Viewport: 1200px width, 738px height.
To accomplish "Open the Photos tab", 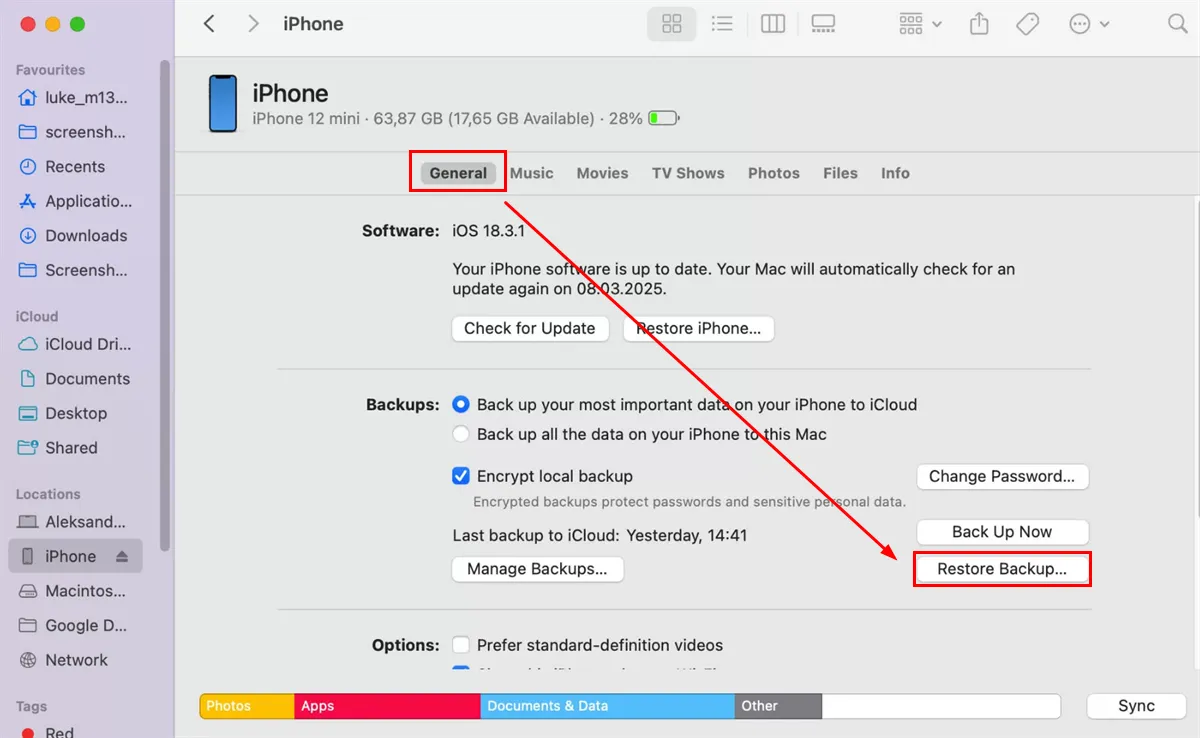I will pyautogui.click(x=773, y=173).
